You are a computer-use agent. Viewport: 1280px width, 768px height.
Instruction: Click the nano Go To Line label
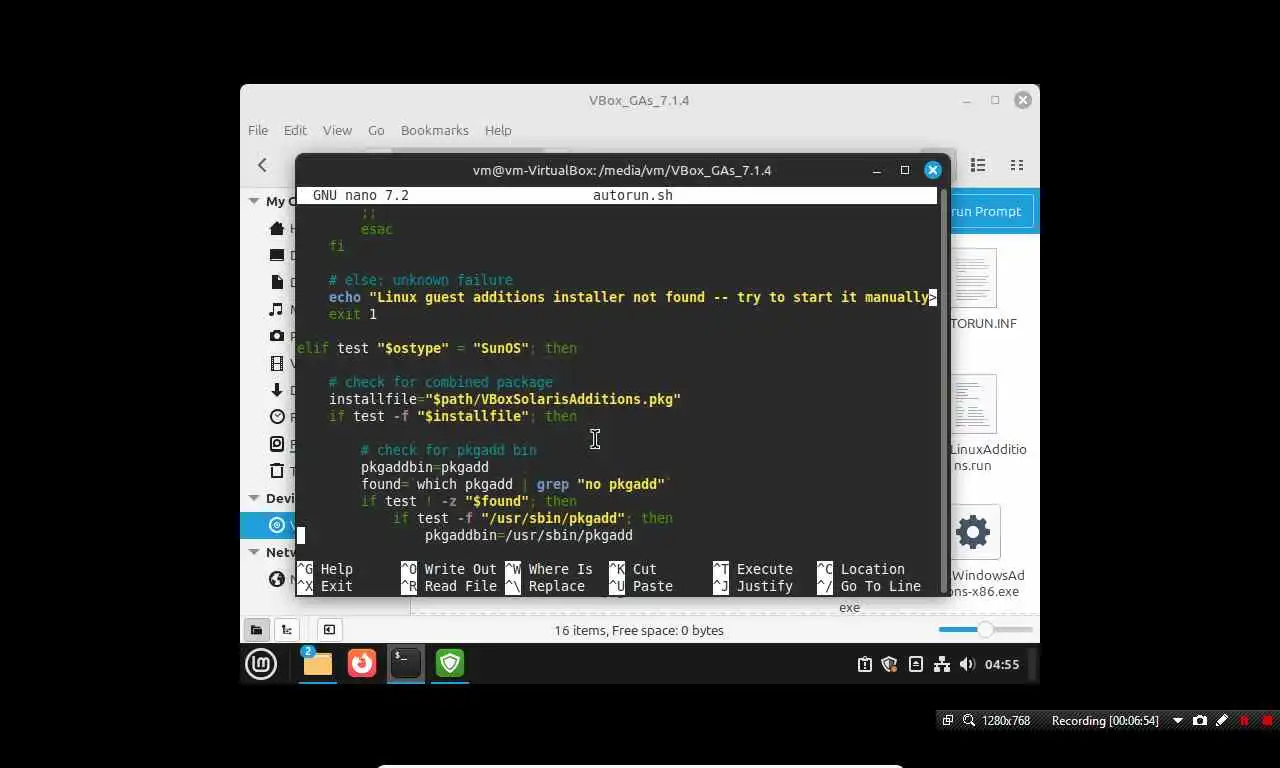881,586
